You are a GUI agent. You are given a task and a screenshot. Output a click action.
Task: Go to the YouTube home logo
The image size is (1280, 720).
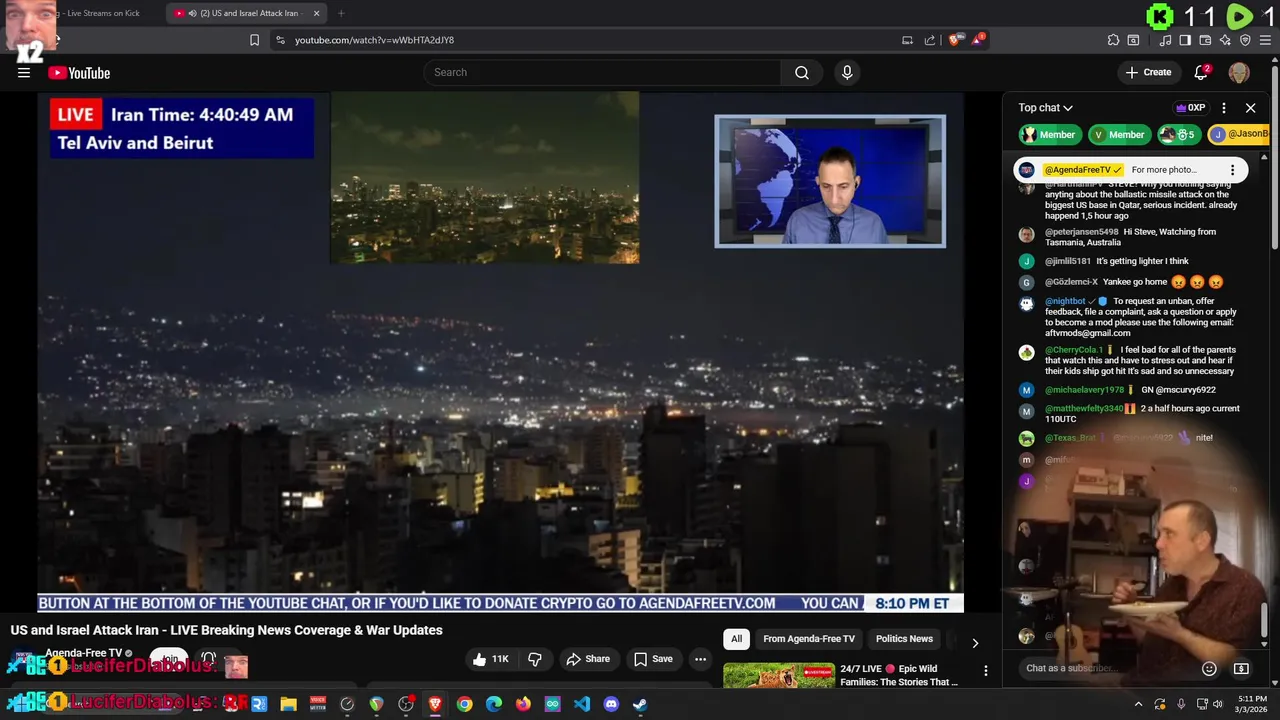click(x=79, y=73)
